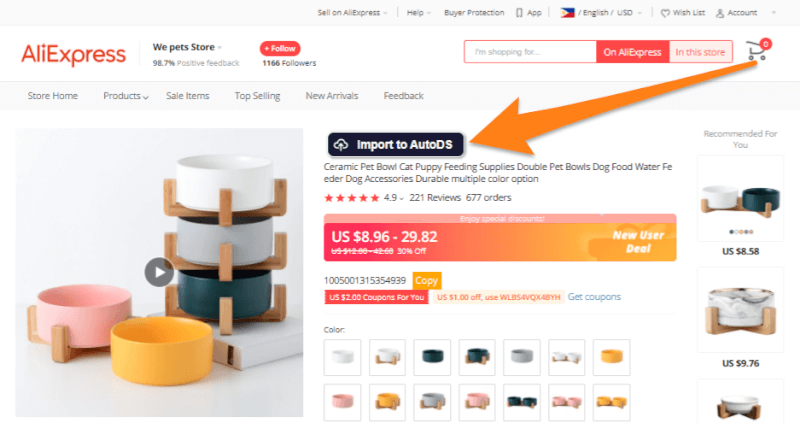Open recommended item priced US $8.58
800x423 pixels.
pos(740,199)
